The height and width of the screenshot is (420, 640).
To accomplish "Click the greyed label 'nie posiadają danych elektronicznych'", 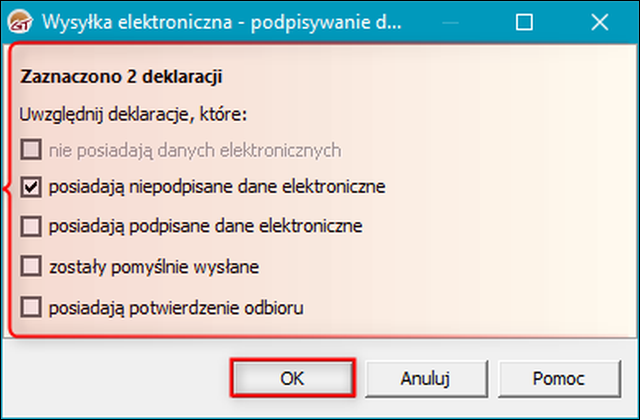I will (x=195, y=150).
